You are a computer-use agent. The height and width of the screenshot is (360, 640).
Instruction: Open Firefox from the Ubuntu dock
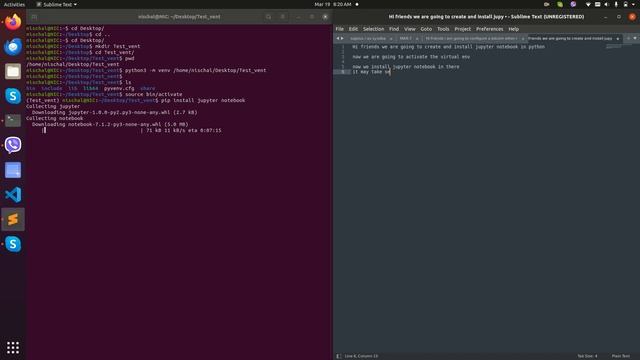(13, 22)
